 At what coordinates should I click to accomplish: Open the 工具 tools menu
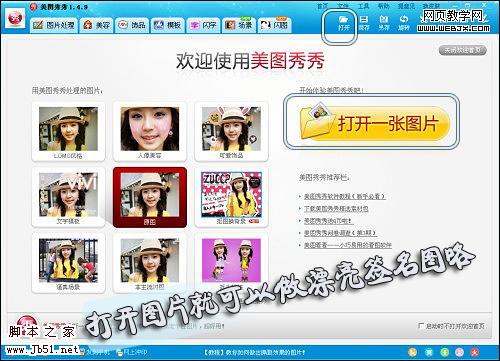point(363,6)
